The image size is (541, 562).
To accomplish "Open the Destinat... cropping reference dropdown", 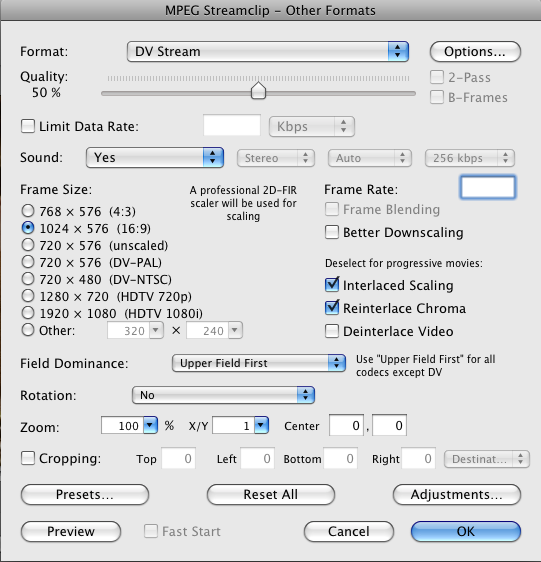I will click(487, 459).
